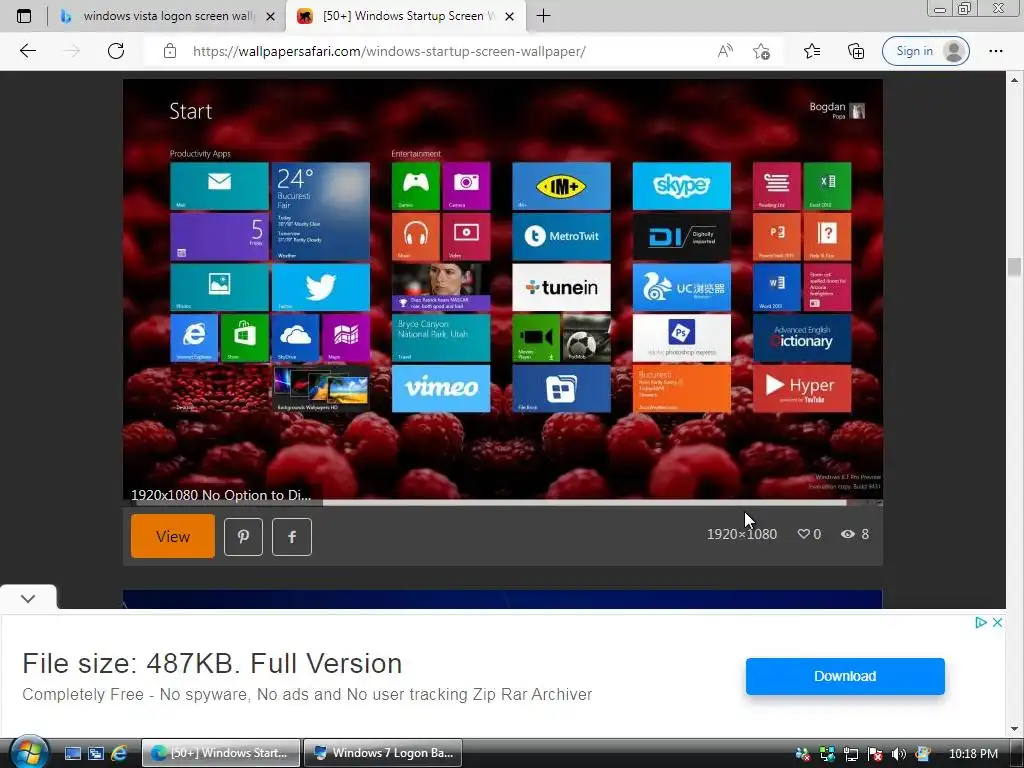Click the wallpaper caption 1920x1080 No Option
The image size is (1024, 768).
coord(221,495)
